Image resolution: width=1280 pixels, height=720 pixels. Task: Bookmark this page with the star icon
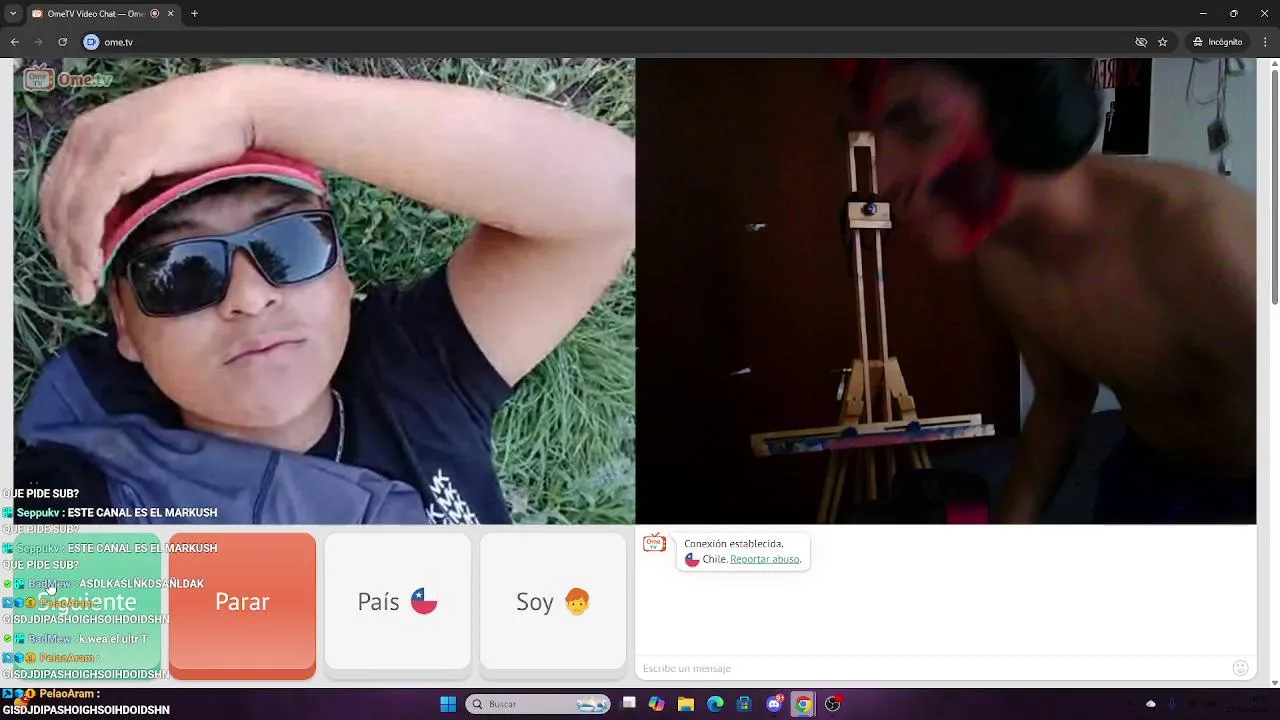pos(1163,42)
